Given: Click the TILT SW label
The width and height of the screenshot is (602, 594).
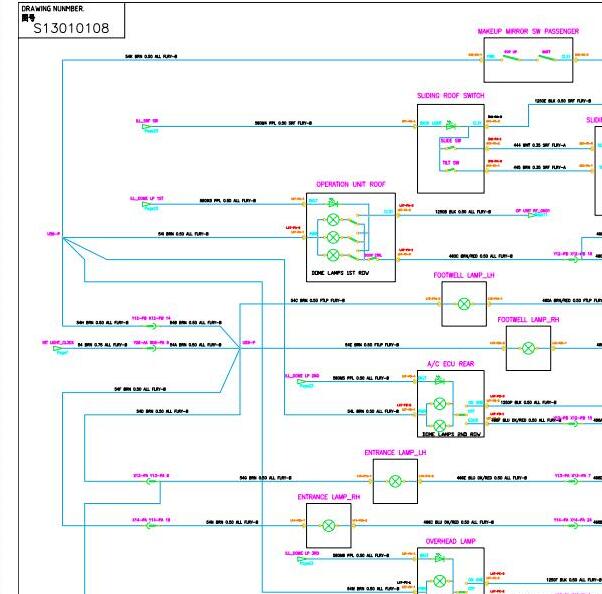Looking at the screenshot, I should point(451,163).
